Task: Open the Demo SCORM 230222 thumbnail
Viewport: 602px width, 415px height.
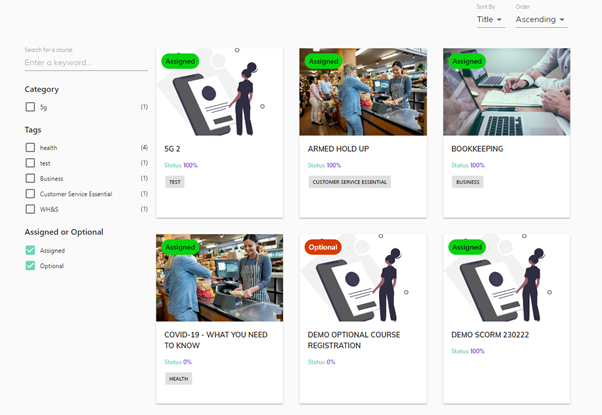Action: pyautogui.click(x=506, y=278)
